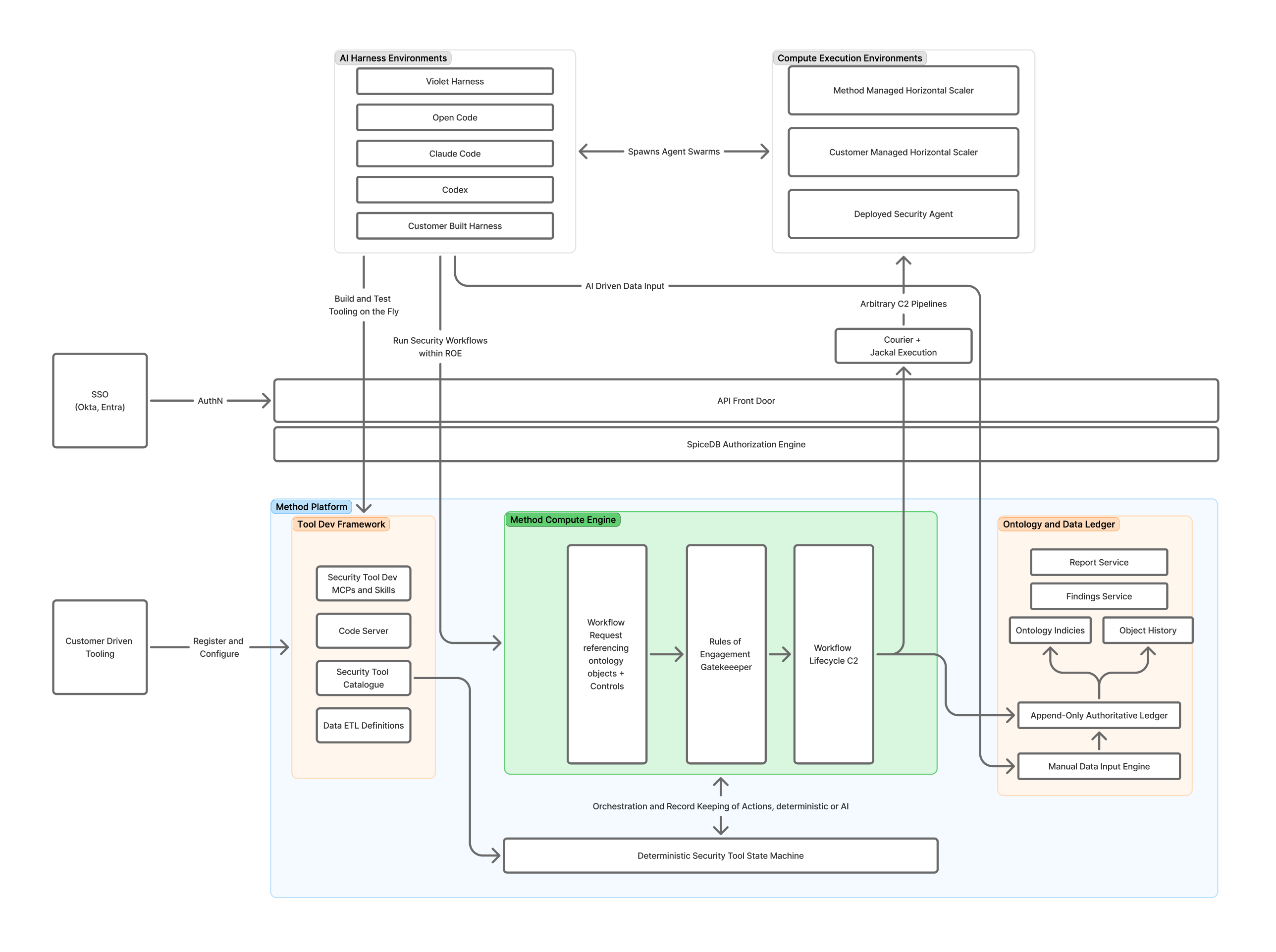The height and width of the screenshot is (952, 1276).
Task: Select Method Managed Horizontal Scaler box
Action: pyautogui.click(x=903, y=91)
